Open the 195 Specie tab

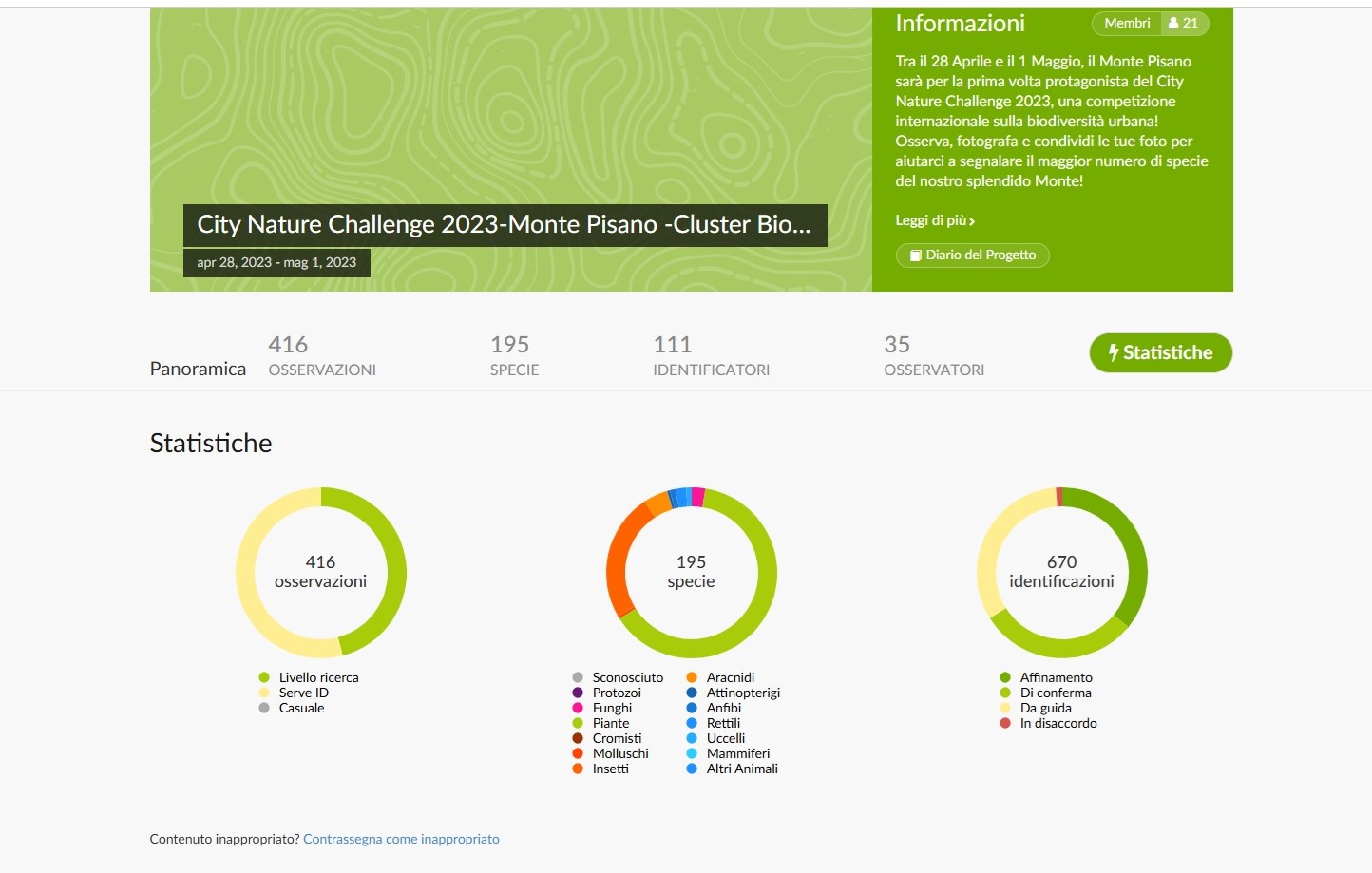pyautogui.click(x=514, y=355)
